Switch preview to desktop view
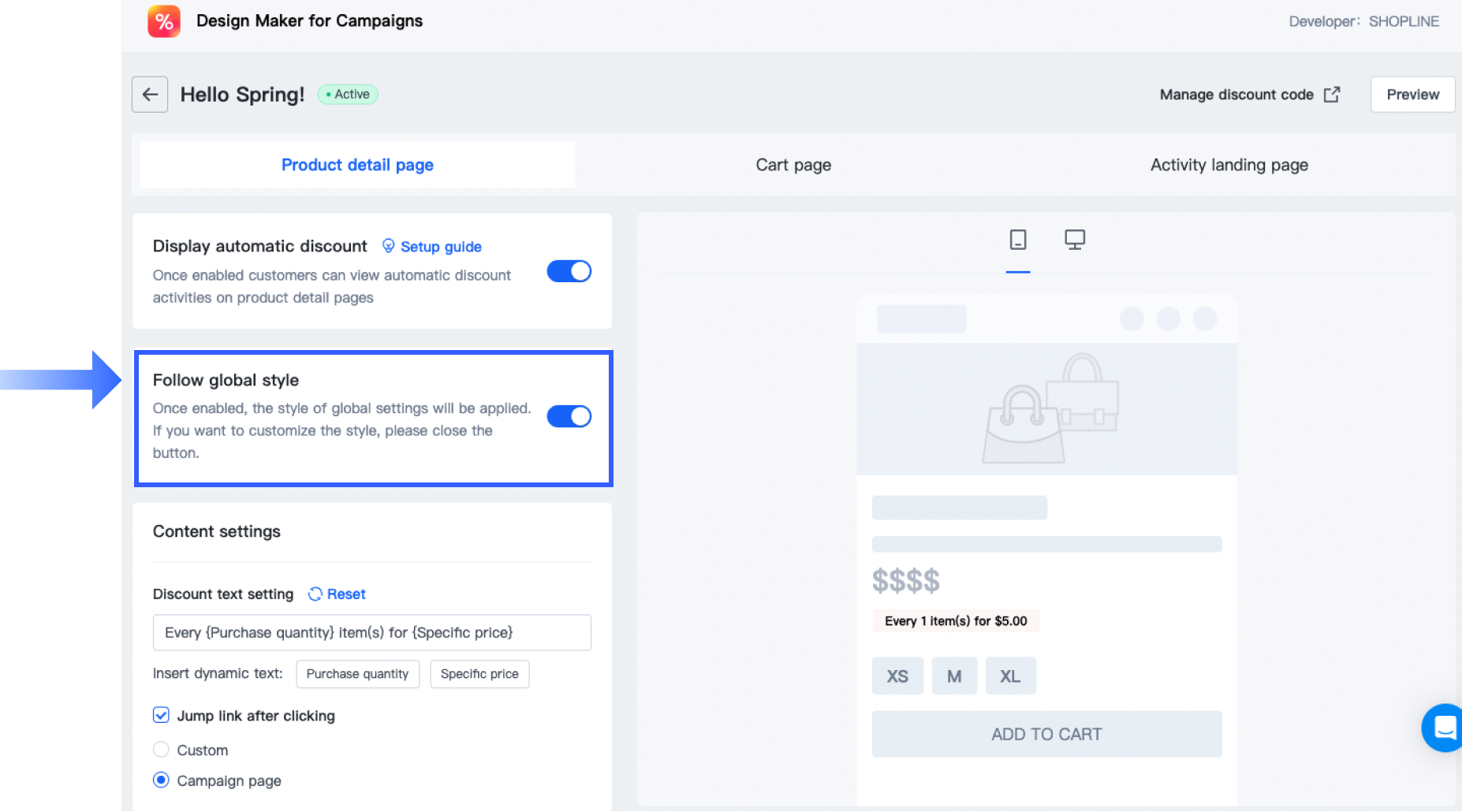The height and width of the screenshot is (812, 1462). pyautogui.click(x=1073, y=239)
